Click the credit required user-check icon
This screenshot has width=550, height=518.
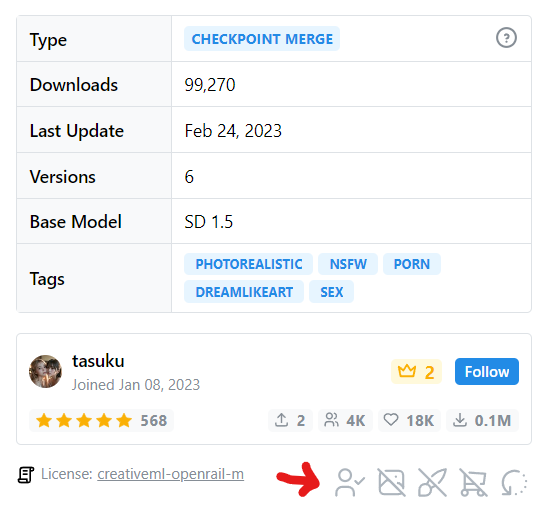coord(350,483)
